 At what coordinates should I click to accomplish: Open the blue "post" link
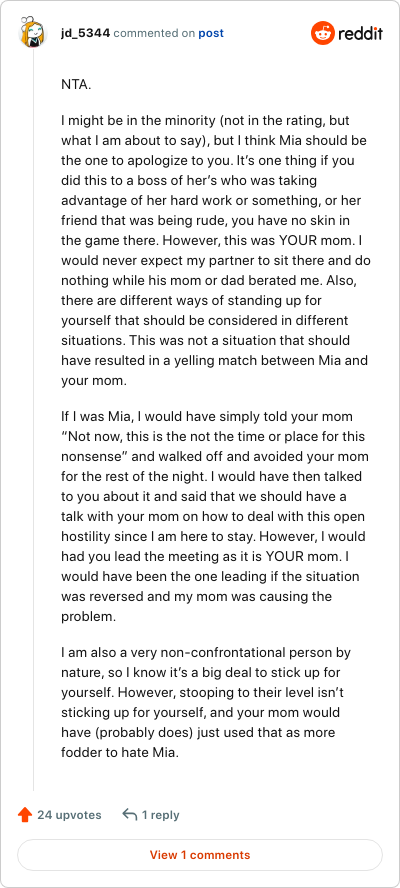tap(211, 33)
